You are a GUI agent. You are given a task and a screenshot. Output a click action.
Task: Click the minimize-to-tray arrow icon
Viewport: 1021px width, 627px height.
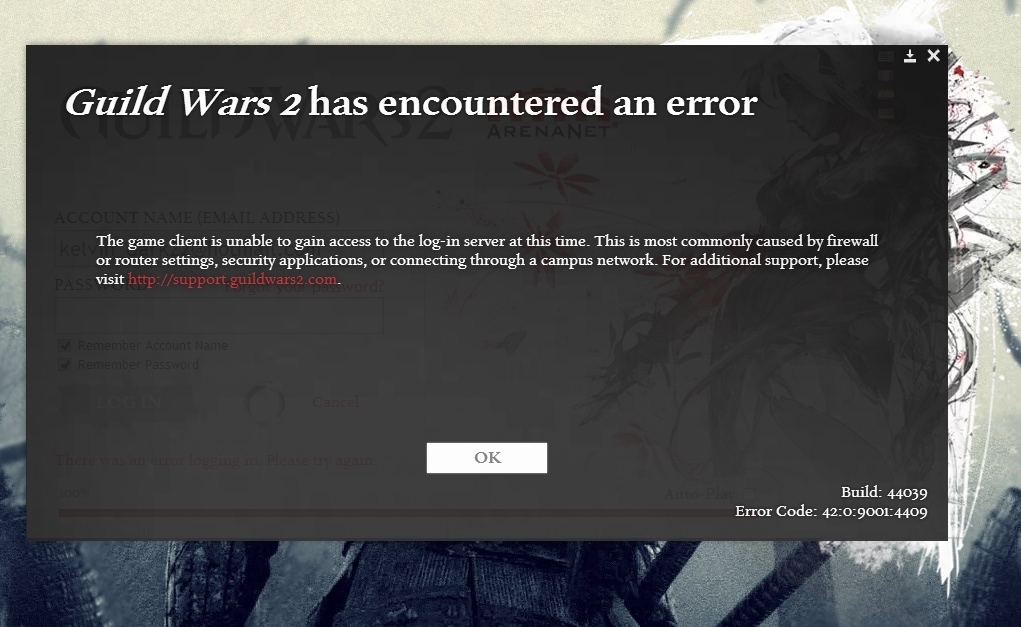910,56
